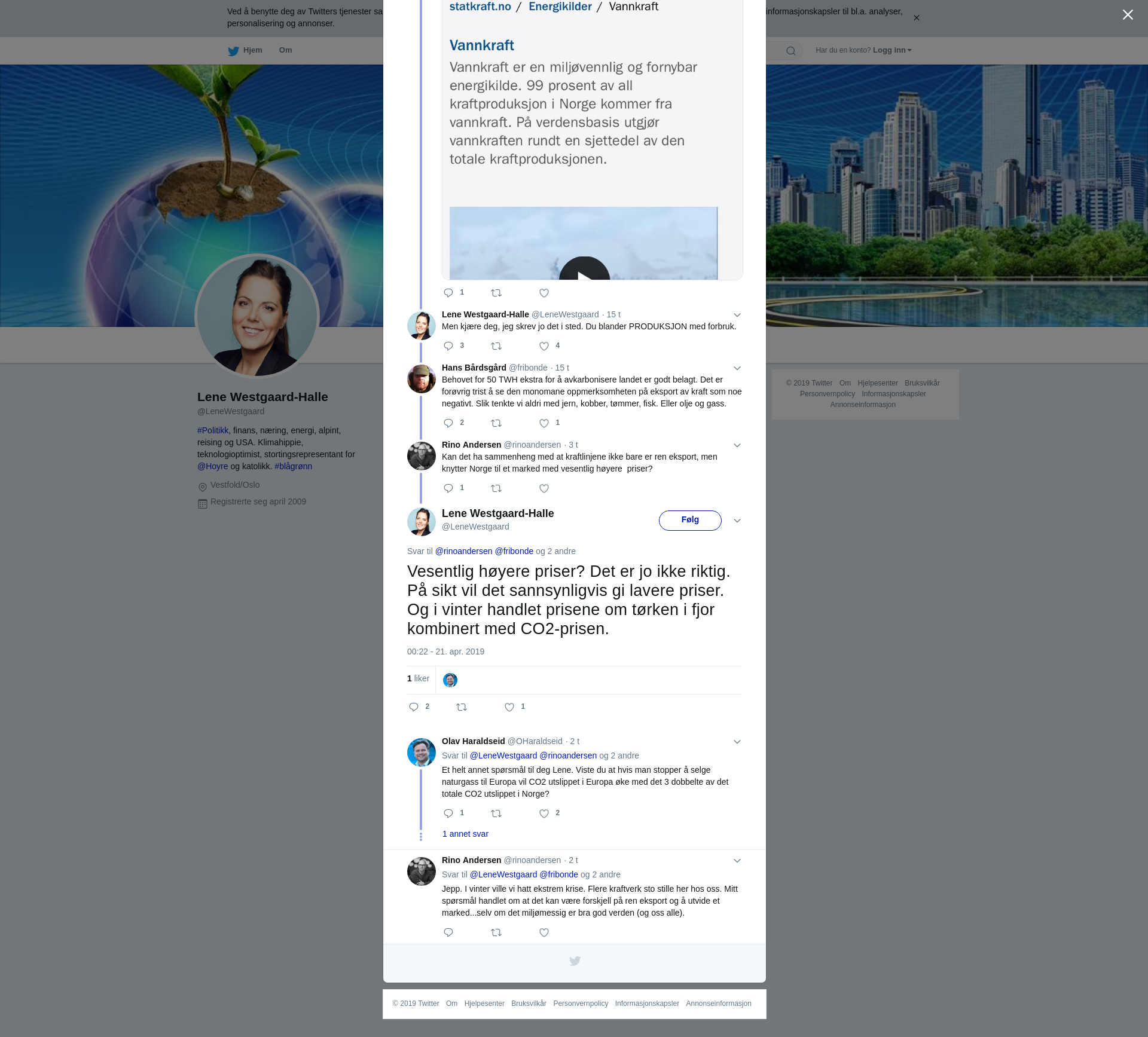Screen dimensions: 1148x1037
Task: Open the @Hoyre mention in bio
Action: pyautogui.click(x=213, y=466)
